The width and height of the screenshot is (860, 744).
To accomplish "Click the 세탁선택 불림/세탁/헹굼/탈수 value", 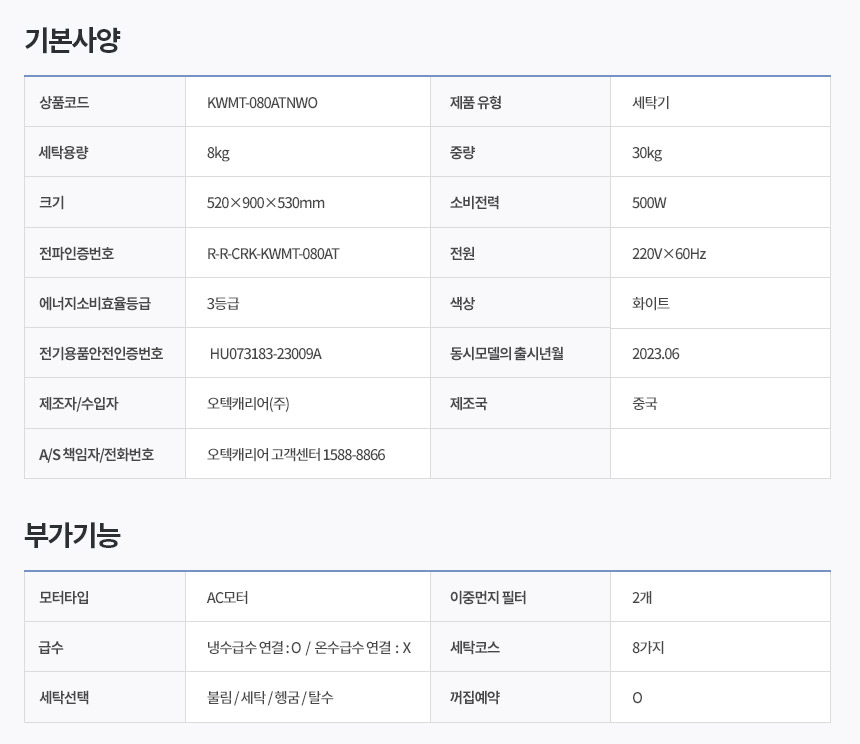I will (270, 698).
